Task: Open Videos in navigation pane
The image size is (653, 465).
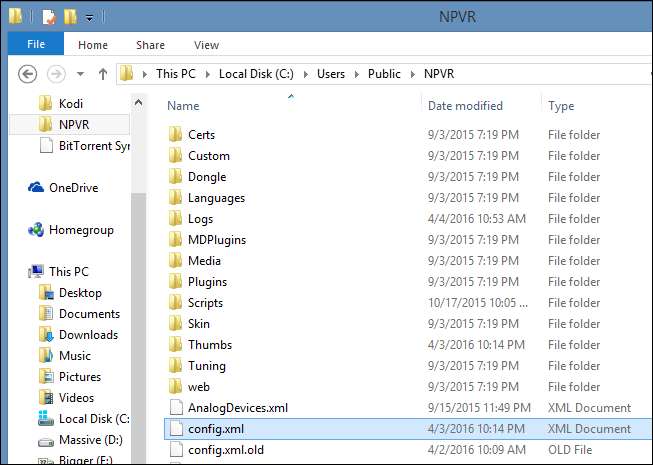Action: tap(66, 398)
